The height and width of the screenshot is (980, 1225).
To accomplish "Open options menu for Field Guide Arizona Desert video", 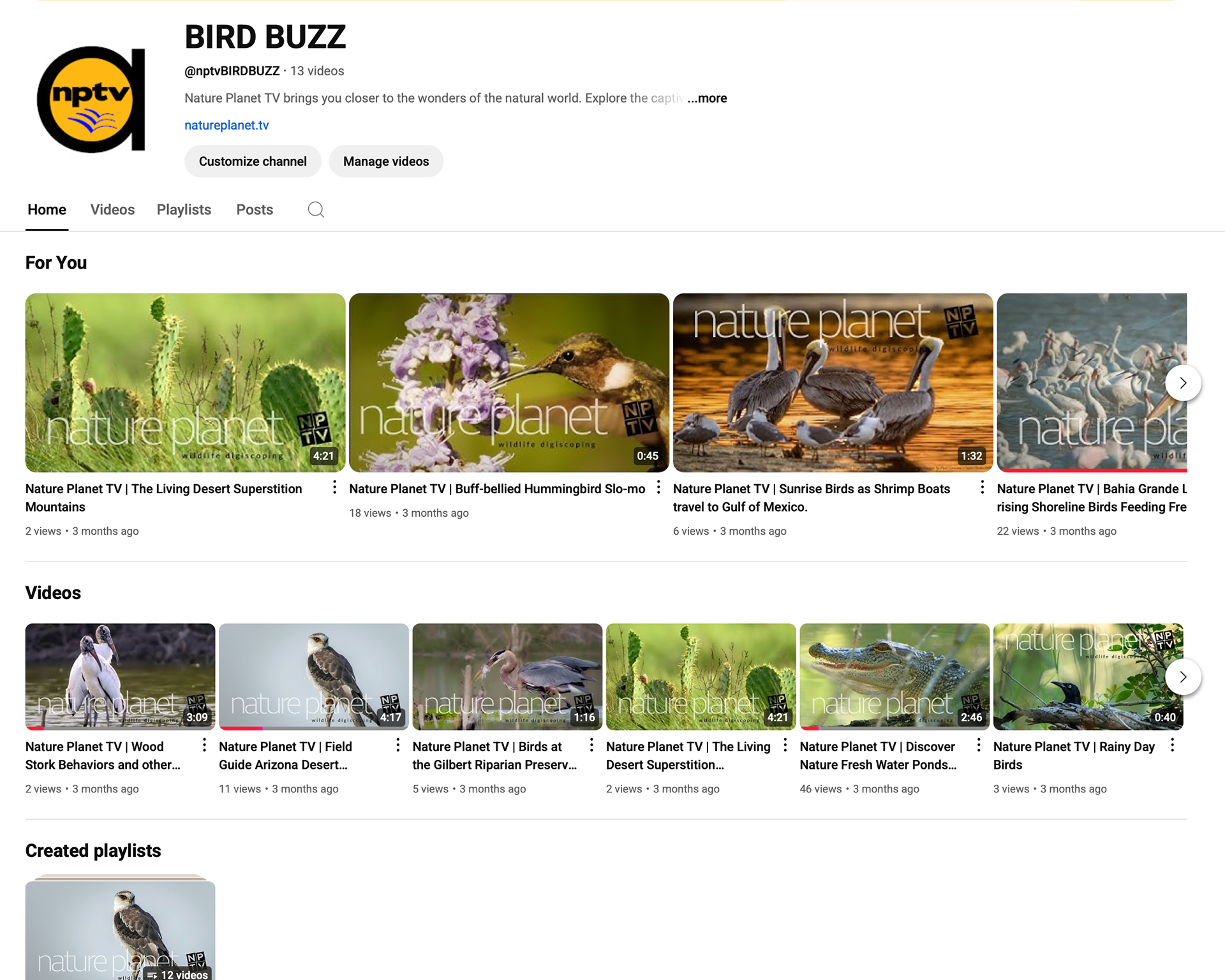I will (x=398, y=745).
